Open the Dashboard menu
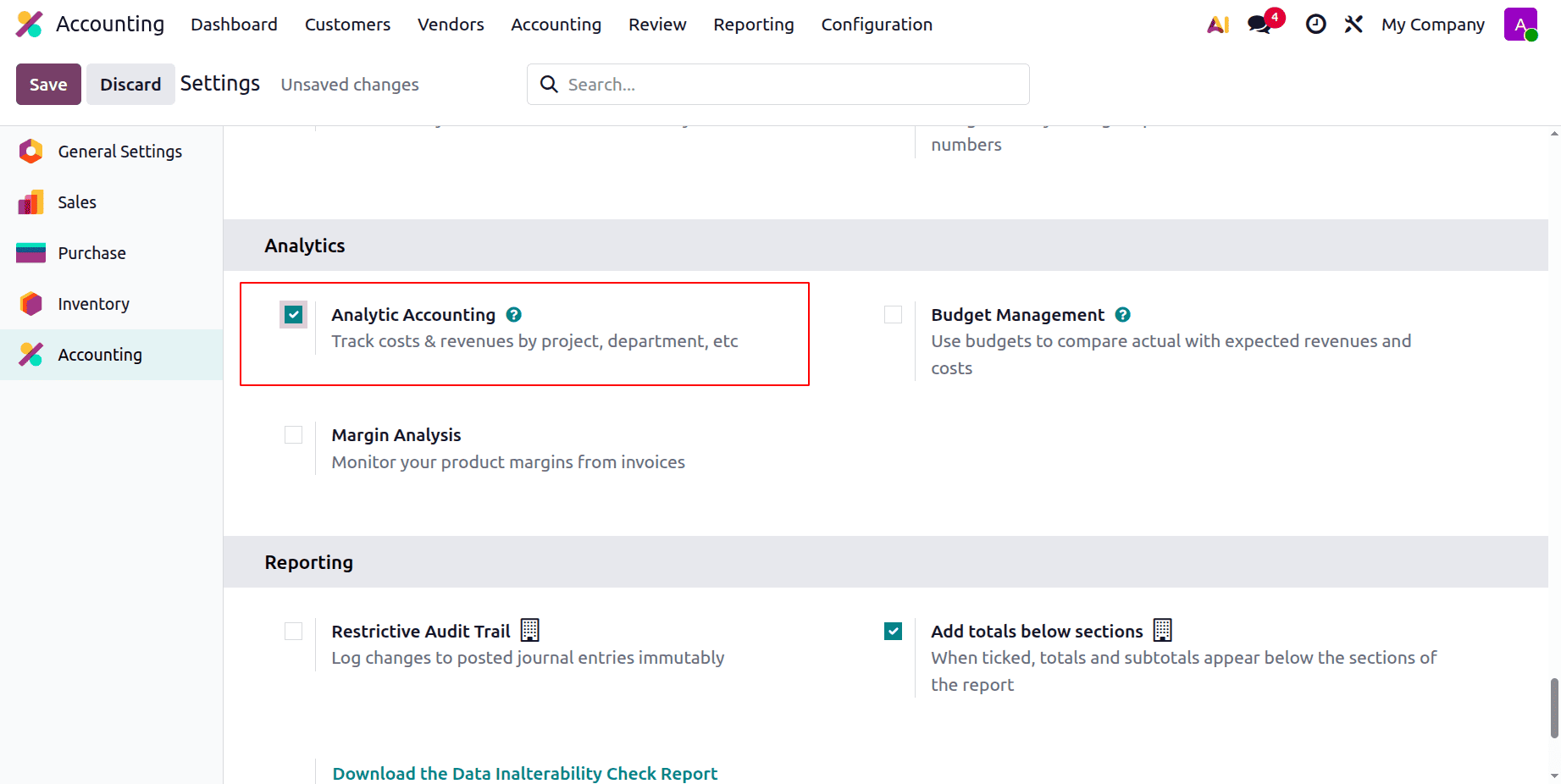The height and width of the screenshot is (784, 1561). pos(234,25)
